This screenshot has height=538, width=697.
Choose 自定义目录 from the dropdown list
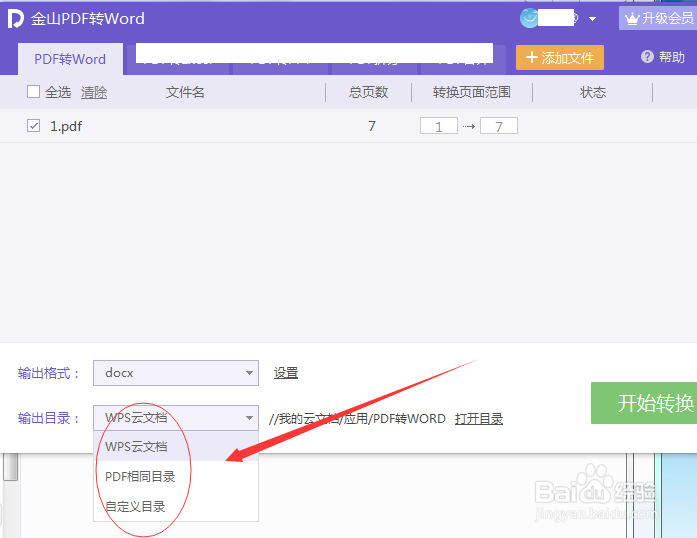click(176, 506)
